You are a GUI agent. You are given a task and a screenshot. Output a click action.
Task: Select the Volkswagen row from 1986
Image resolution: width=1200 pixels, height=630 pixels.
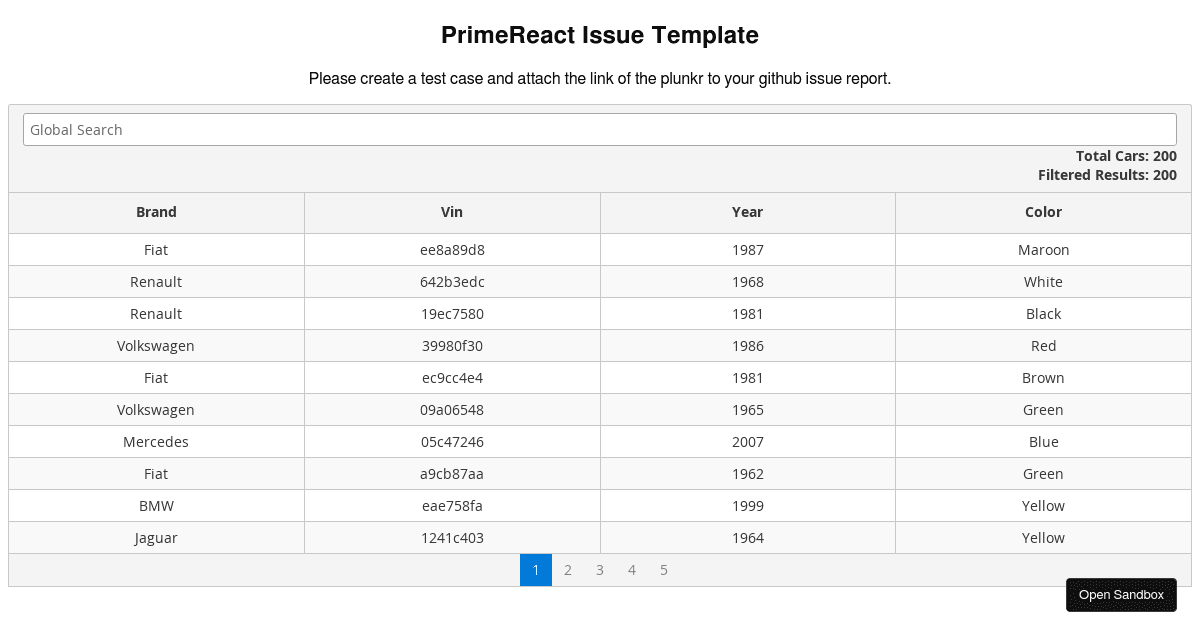[452, 345]
